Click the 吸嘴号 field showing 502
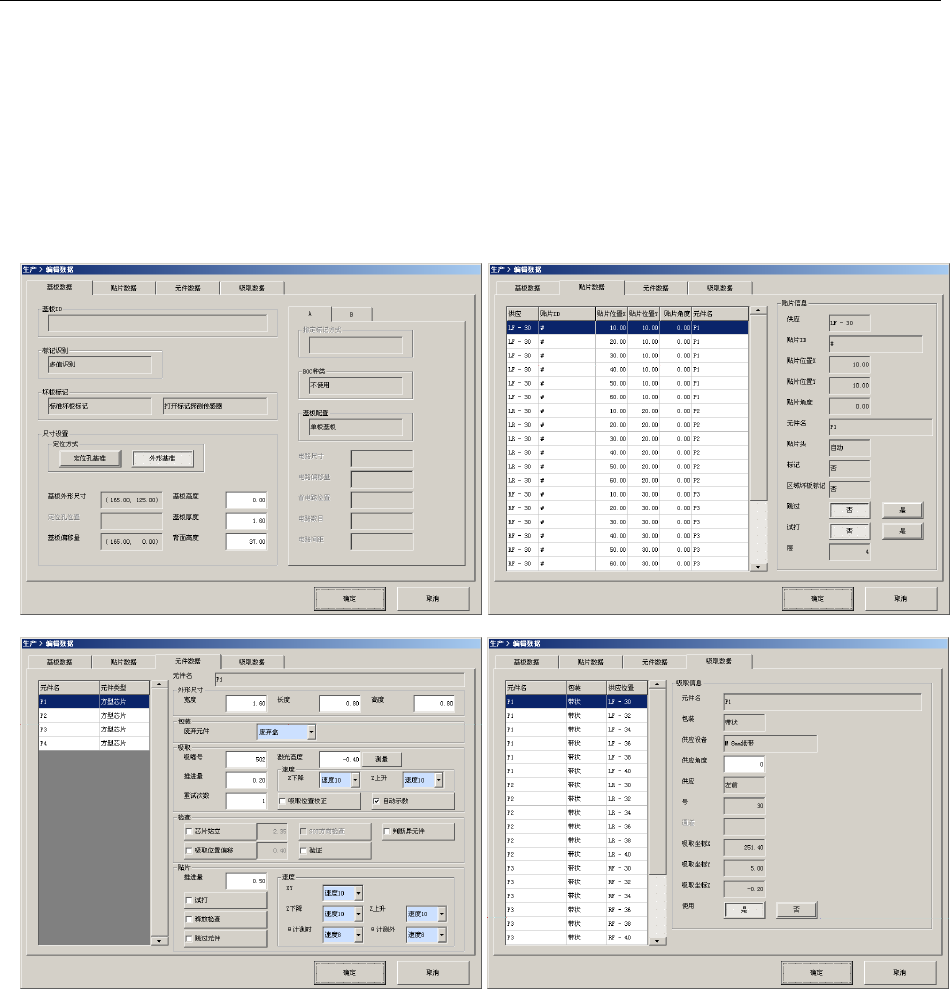 click(246, 759)
